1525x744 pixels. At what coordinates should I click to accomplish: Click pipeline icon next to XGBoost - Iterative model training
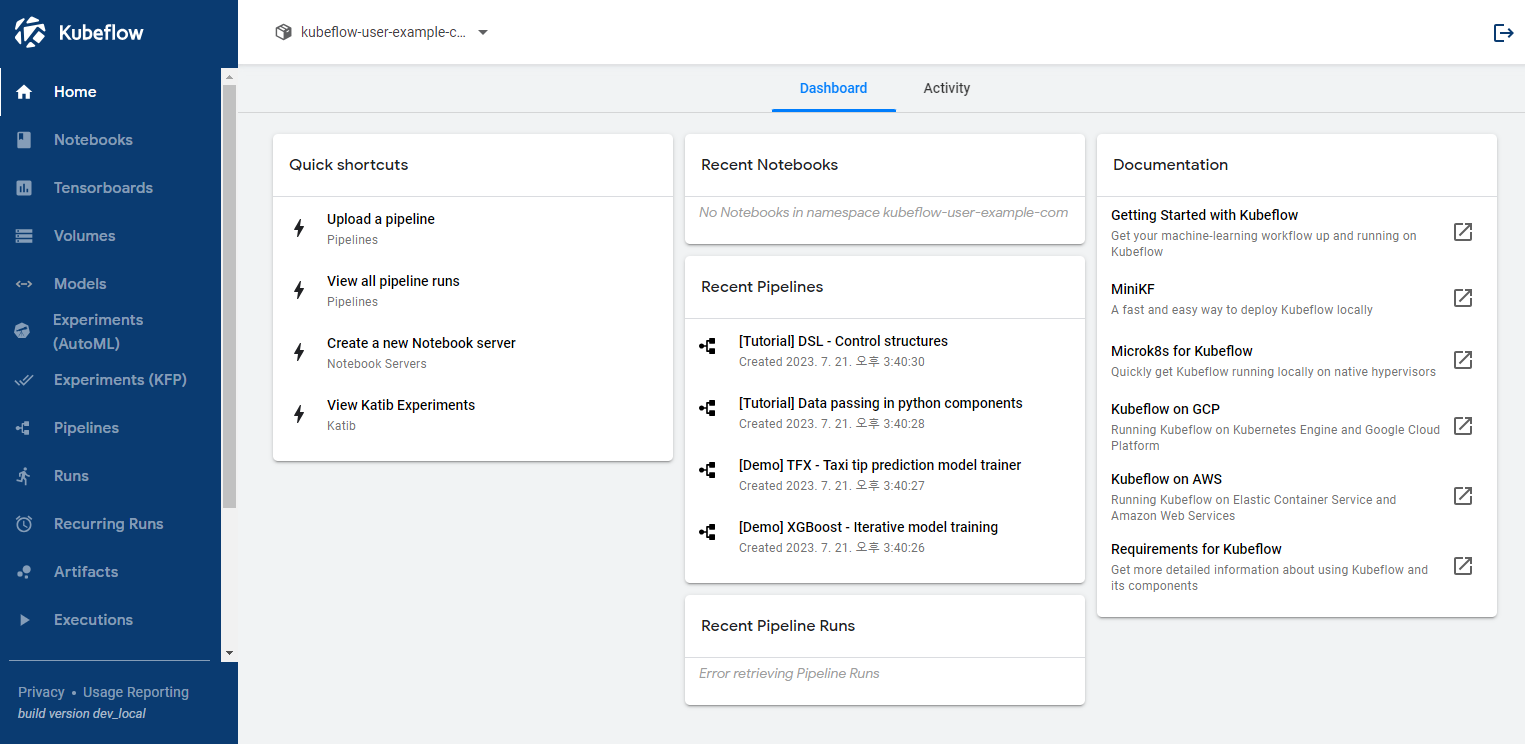(708, 532)
